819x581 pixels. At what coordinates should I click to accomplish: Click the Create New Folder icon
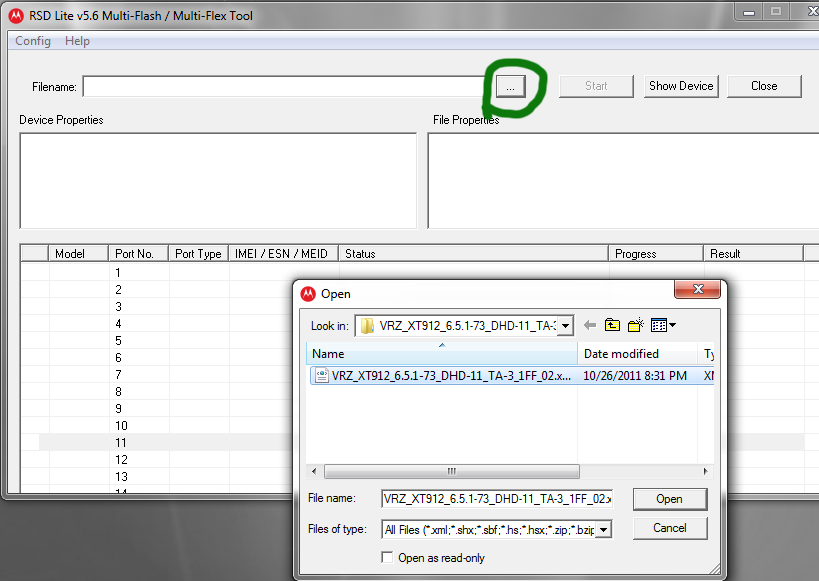(x=636, y=326)
